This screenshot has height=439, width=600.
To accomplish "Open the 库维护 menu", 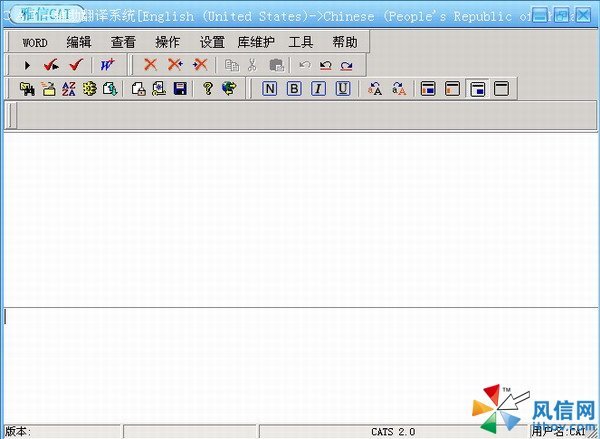I will (x=256, y=42).
